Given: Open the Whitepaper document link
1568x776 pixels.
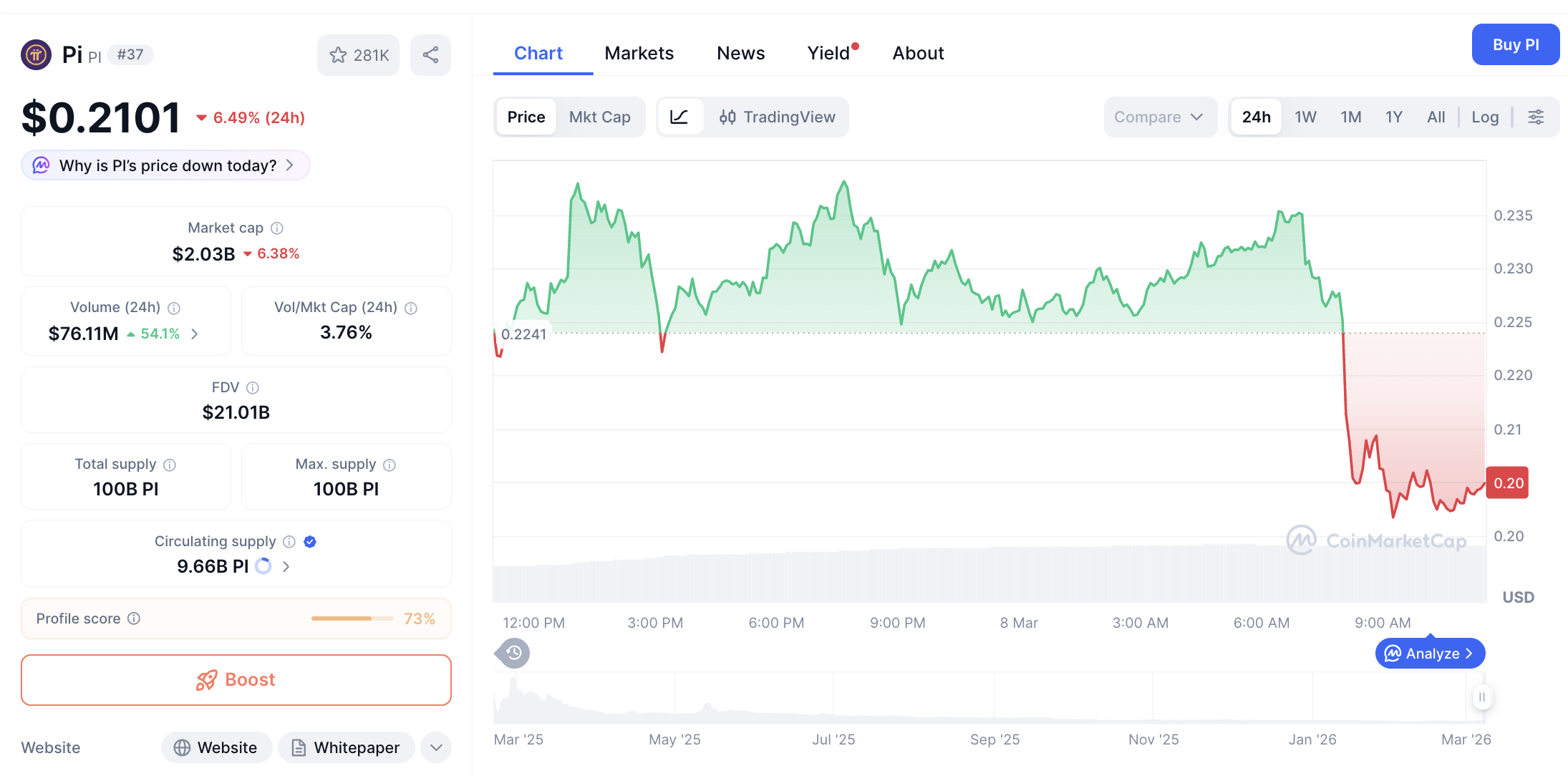Looking at the screenshot, I should pos(347,747).
